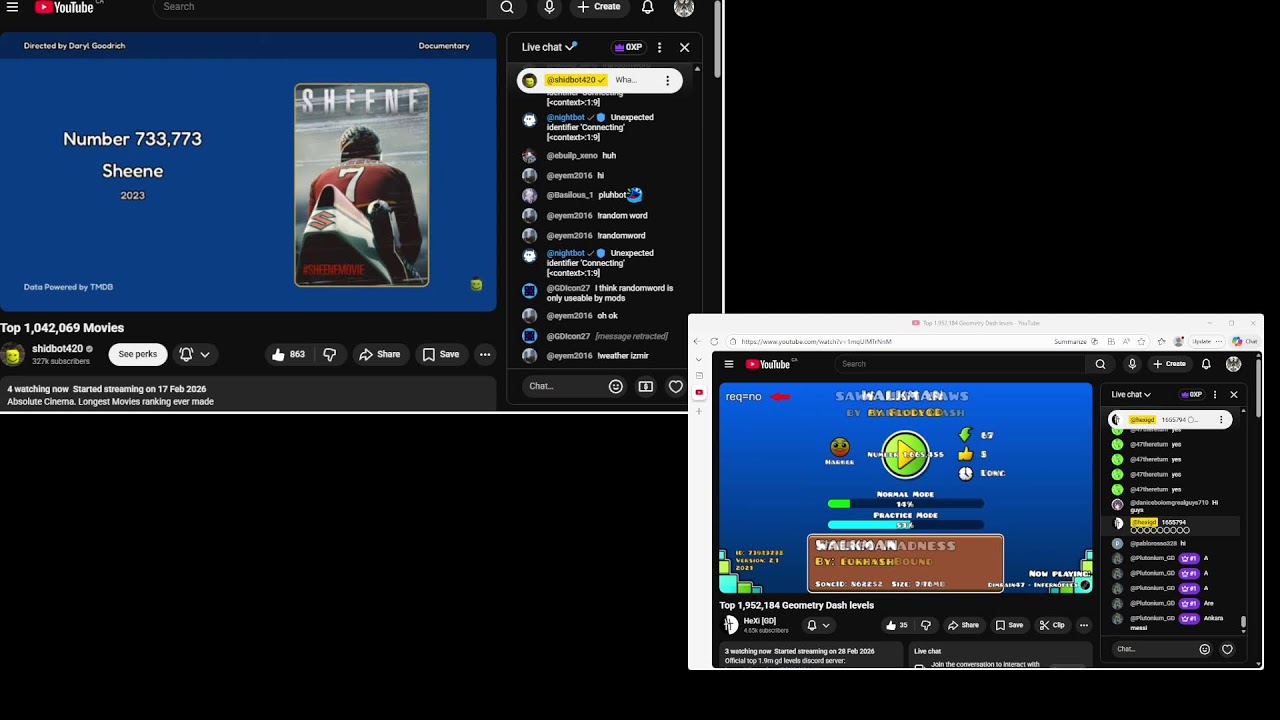Like the Top 1,042,069 Movies stream

289,354
